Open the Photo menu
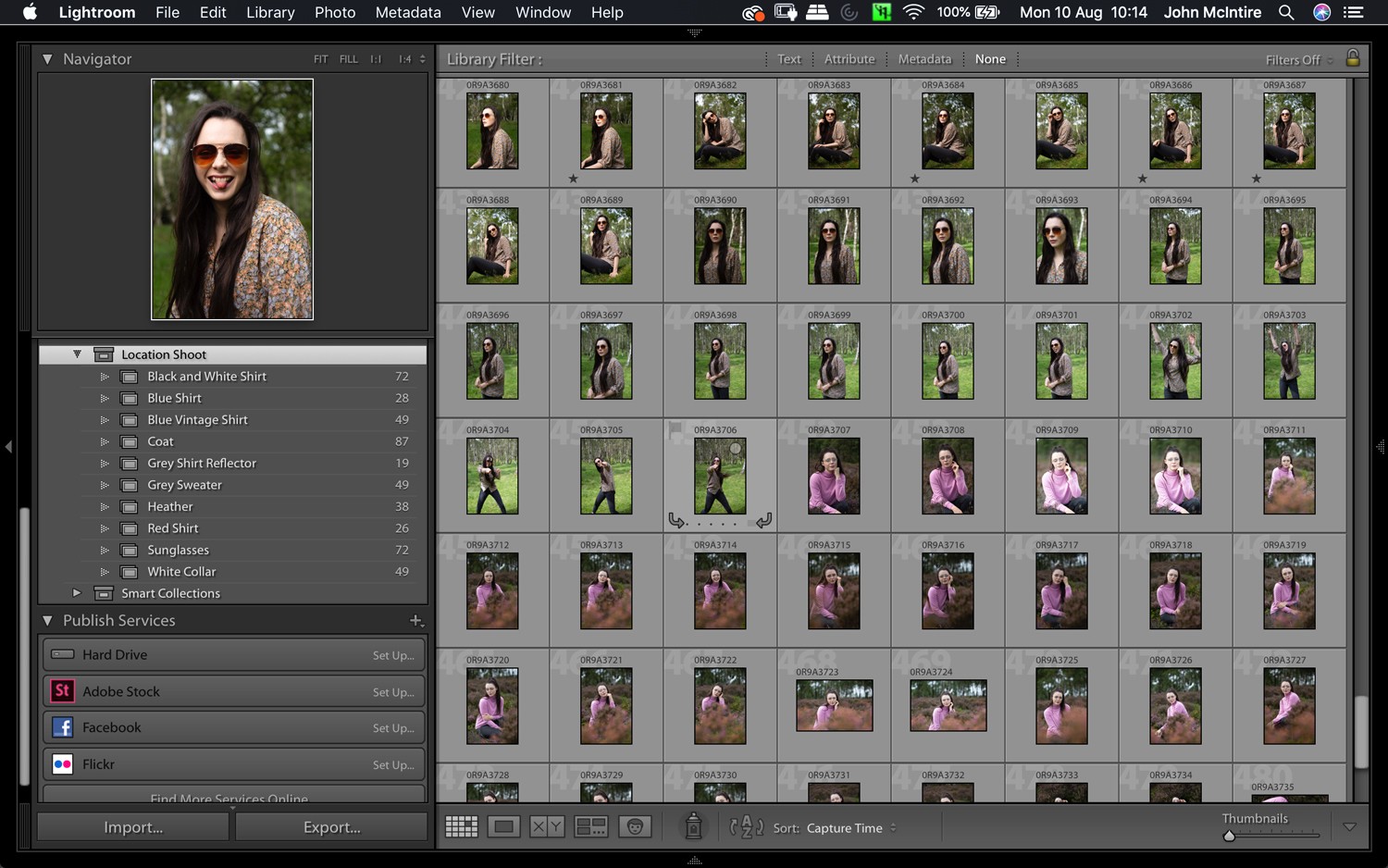Screen dimensions: 1388x868 coord(335,12)
